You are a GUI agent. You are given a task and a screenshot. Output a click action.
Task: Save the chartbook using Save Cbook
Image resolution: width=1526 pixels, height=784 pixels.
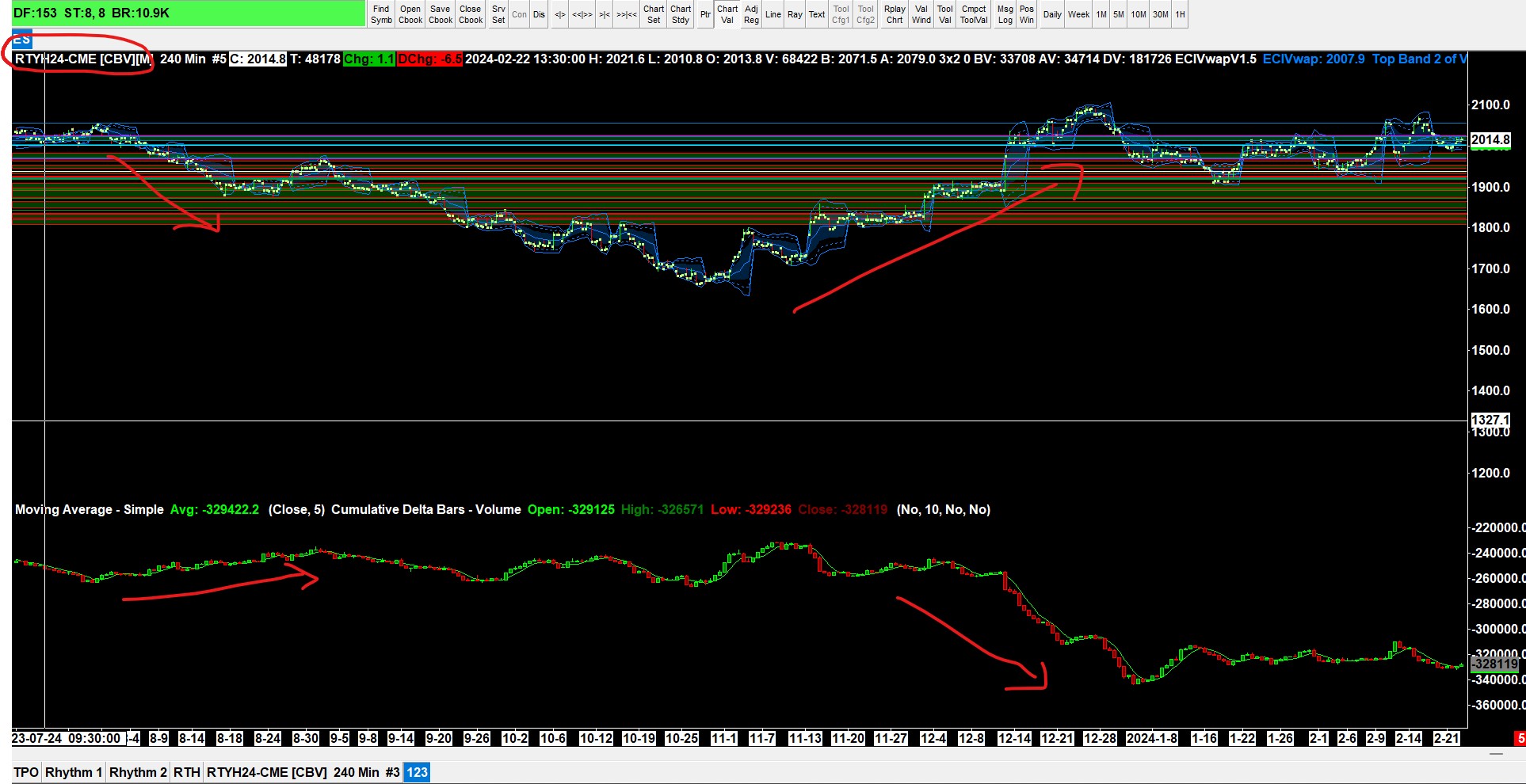441,14
